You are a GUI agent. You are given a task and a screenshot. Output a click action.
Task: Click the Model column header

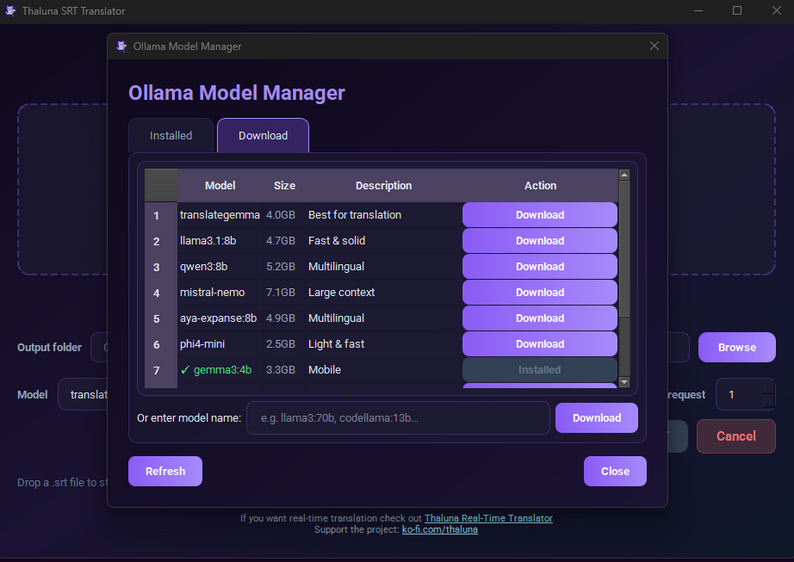(220, 185)
